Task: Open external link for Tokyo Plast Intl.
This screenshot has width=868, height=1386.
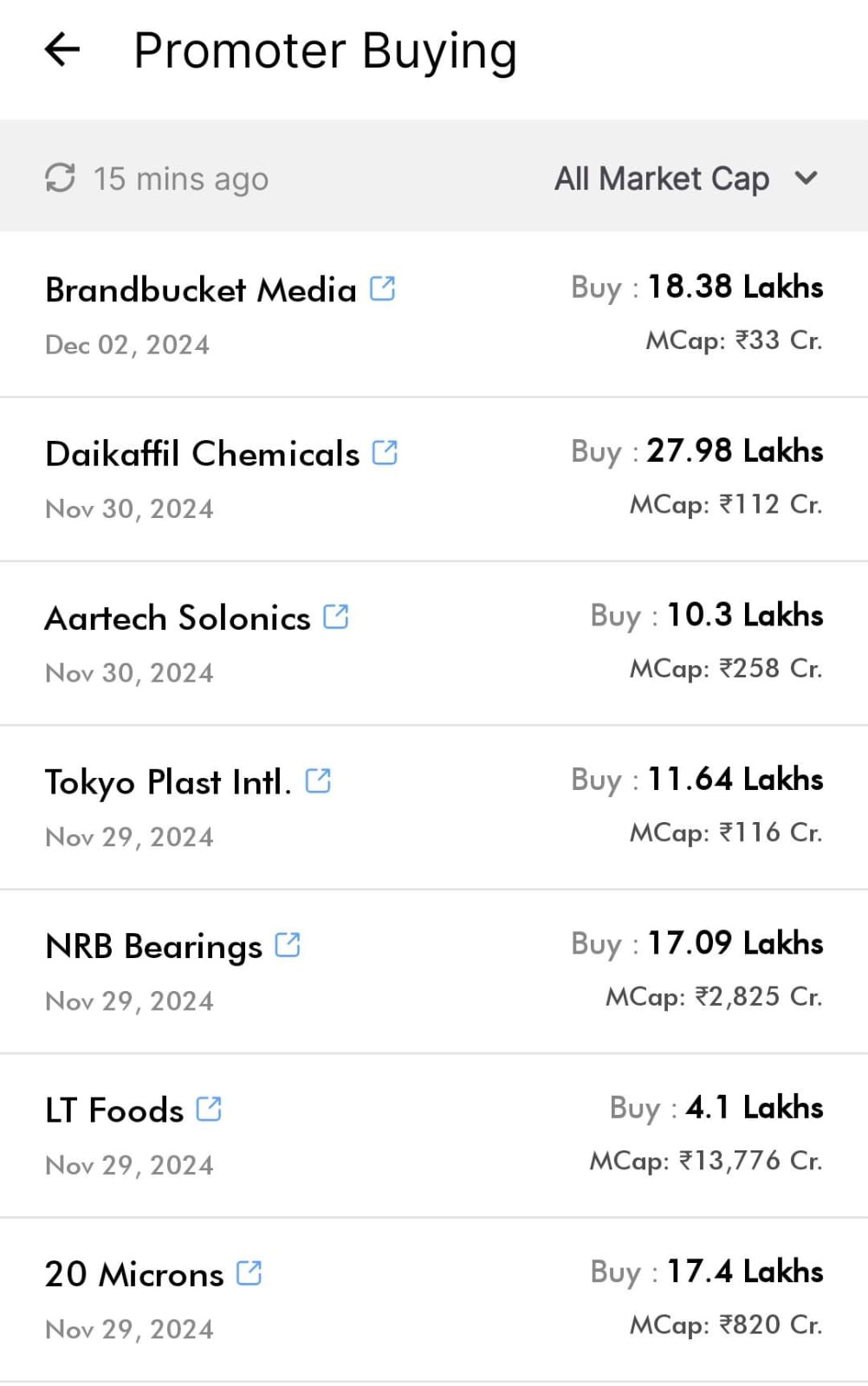Action: pyautogui.click(x=318, y=780)
